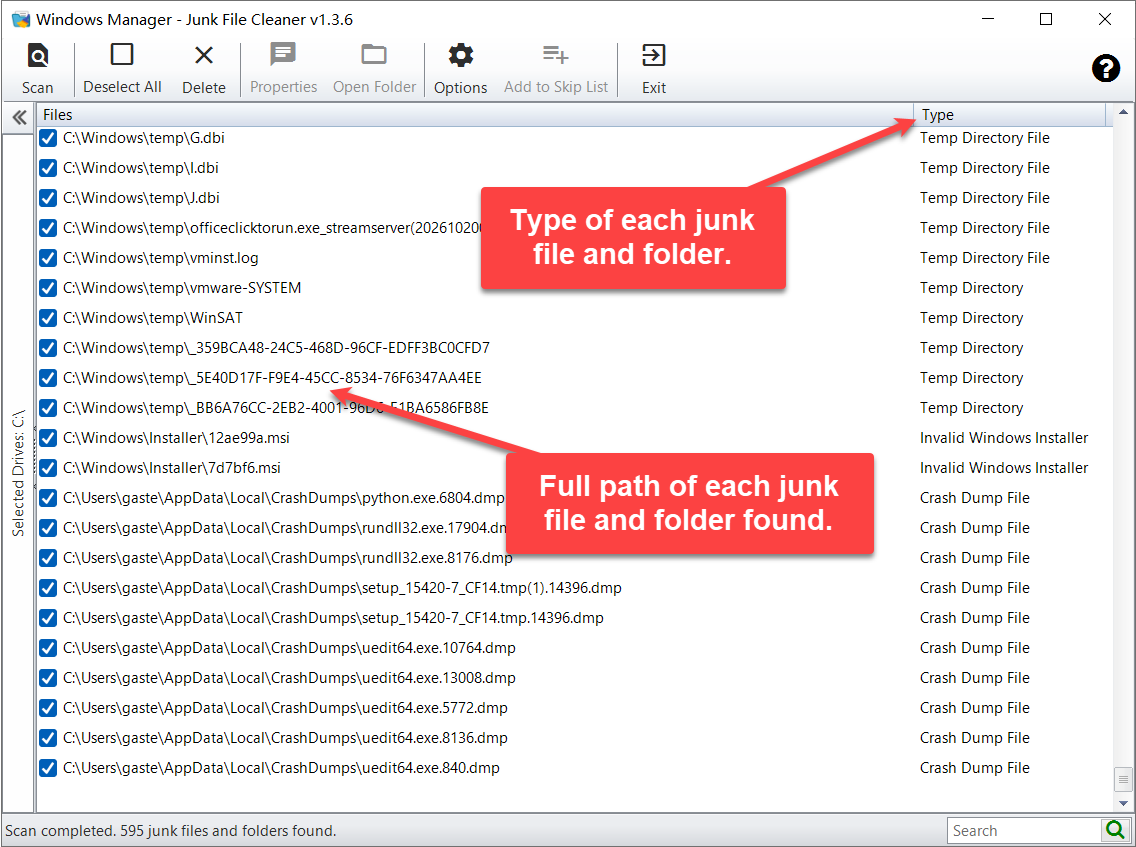Select row C:\Windows\temp\J.dbi
This screenshot has height=847, width=1136.
coord(575,198)
